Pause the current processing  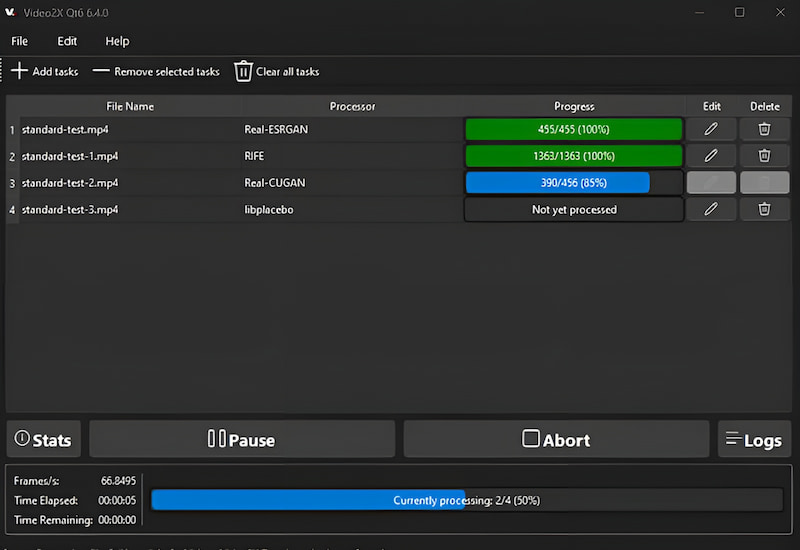[x=242, y=439]
